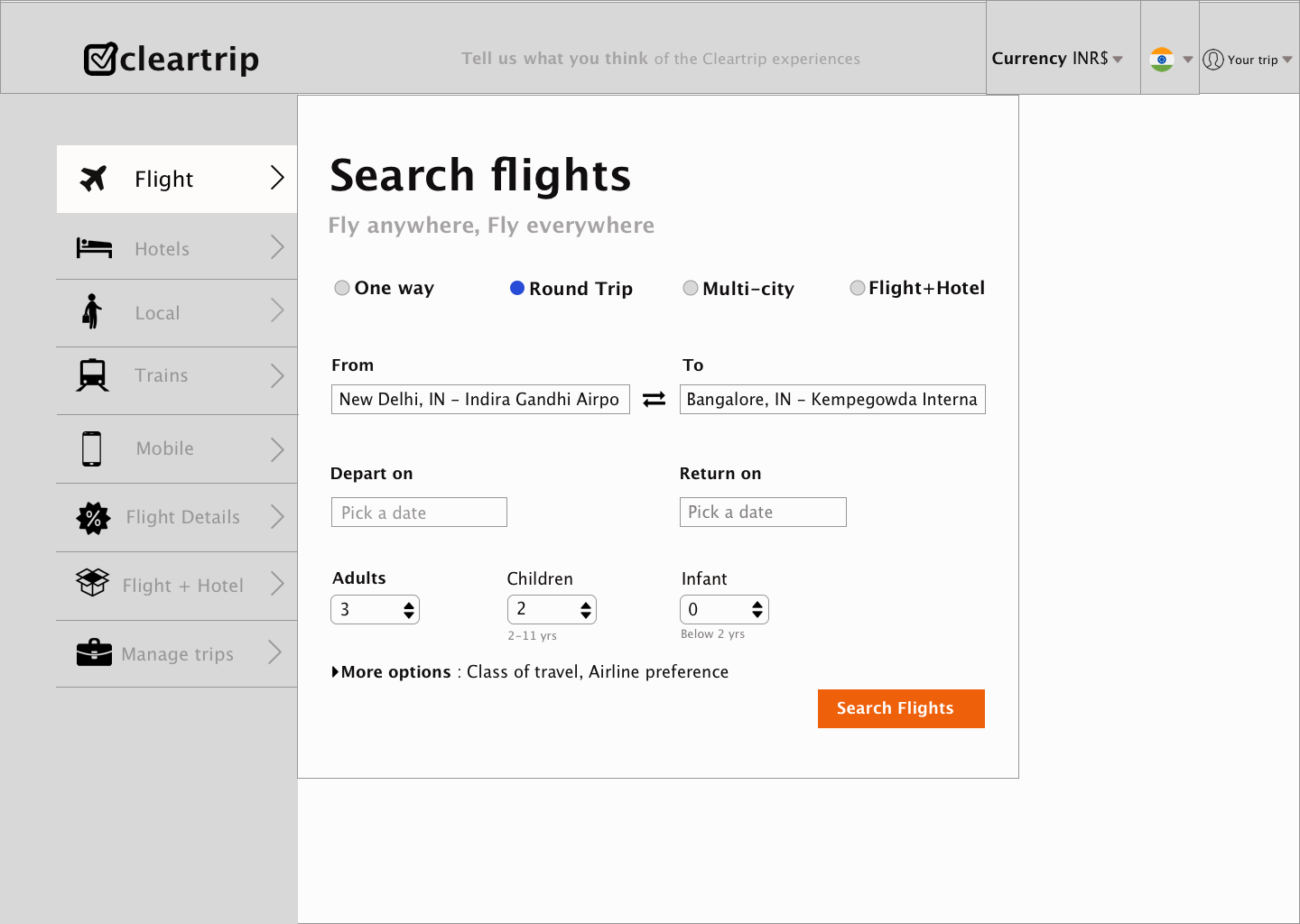Open the Your trip account menu
The width and height of the screenshot is (1300, 924).
point(1248,60)
